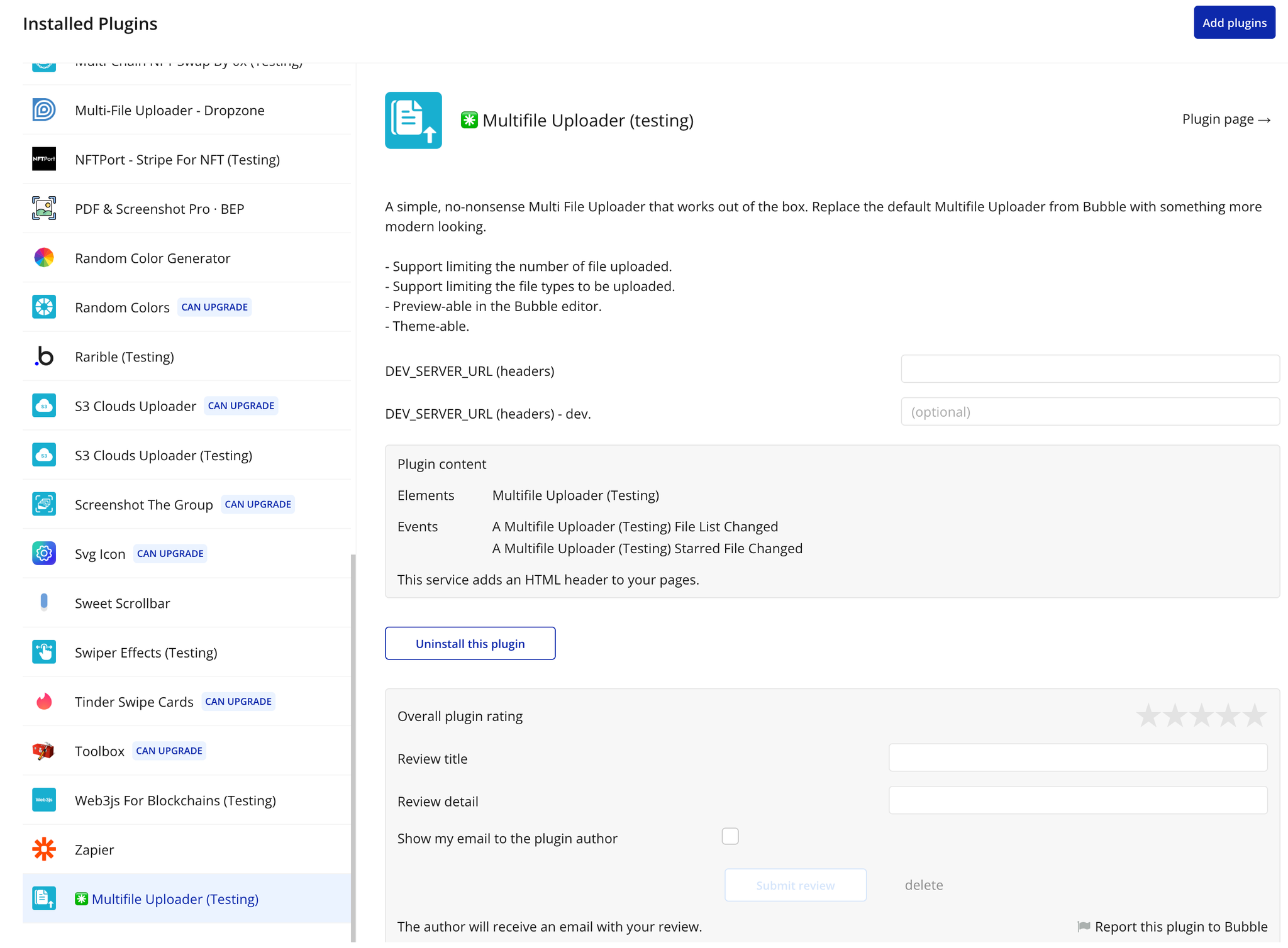Select Toolbox plugin name
The height and width of the screenshot is (948, 1288).
click(99, 751)
